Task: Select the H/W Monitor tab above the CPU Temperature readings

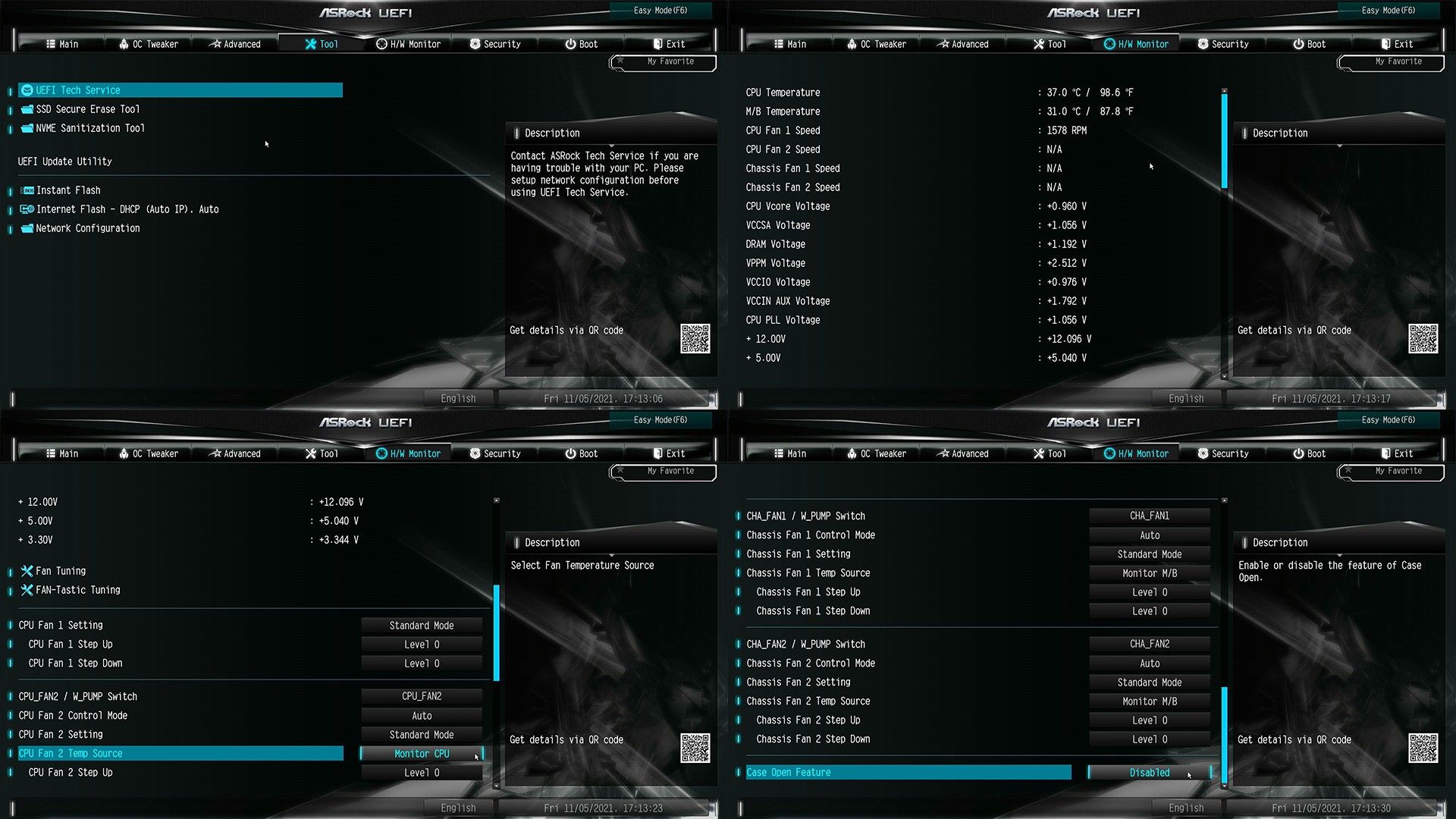Action: [x=1136, y=44]
